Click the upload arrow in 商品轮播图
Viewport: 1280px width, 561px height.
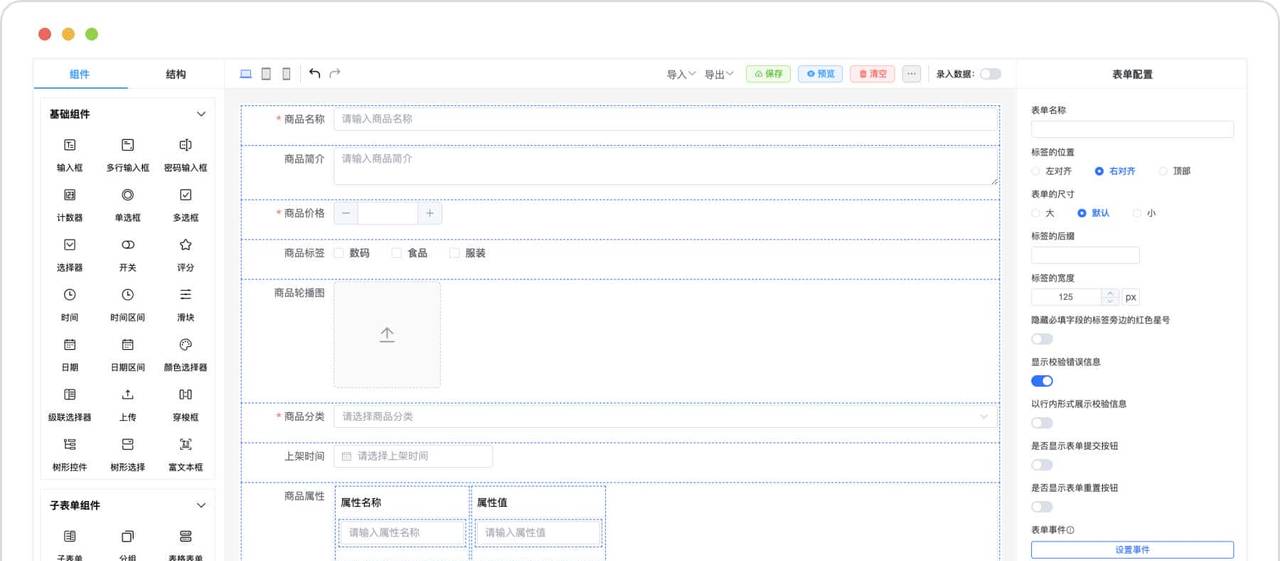[x=387, y=335]
